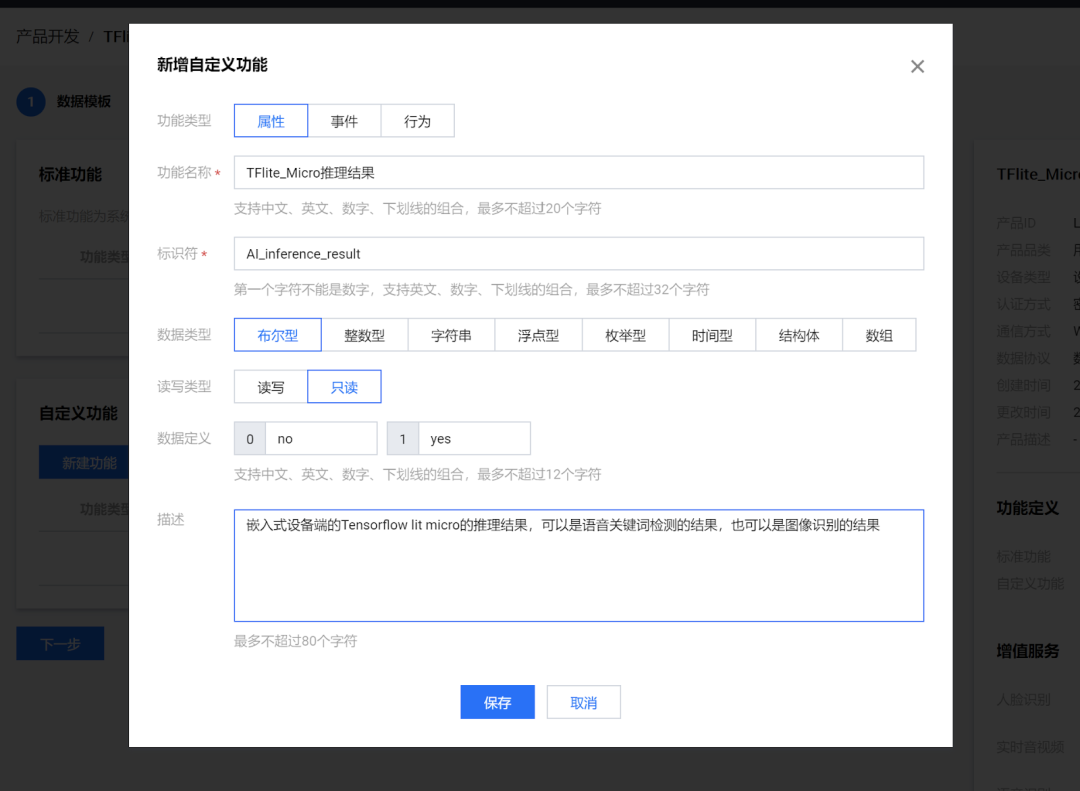Choose 字符串 data type
Viewport: 1080px width, 791px height.
click(451, 335)
